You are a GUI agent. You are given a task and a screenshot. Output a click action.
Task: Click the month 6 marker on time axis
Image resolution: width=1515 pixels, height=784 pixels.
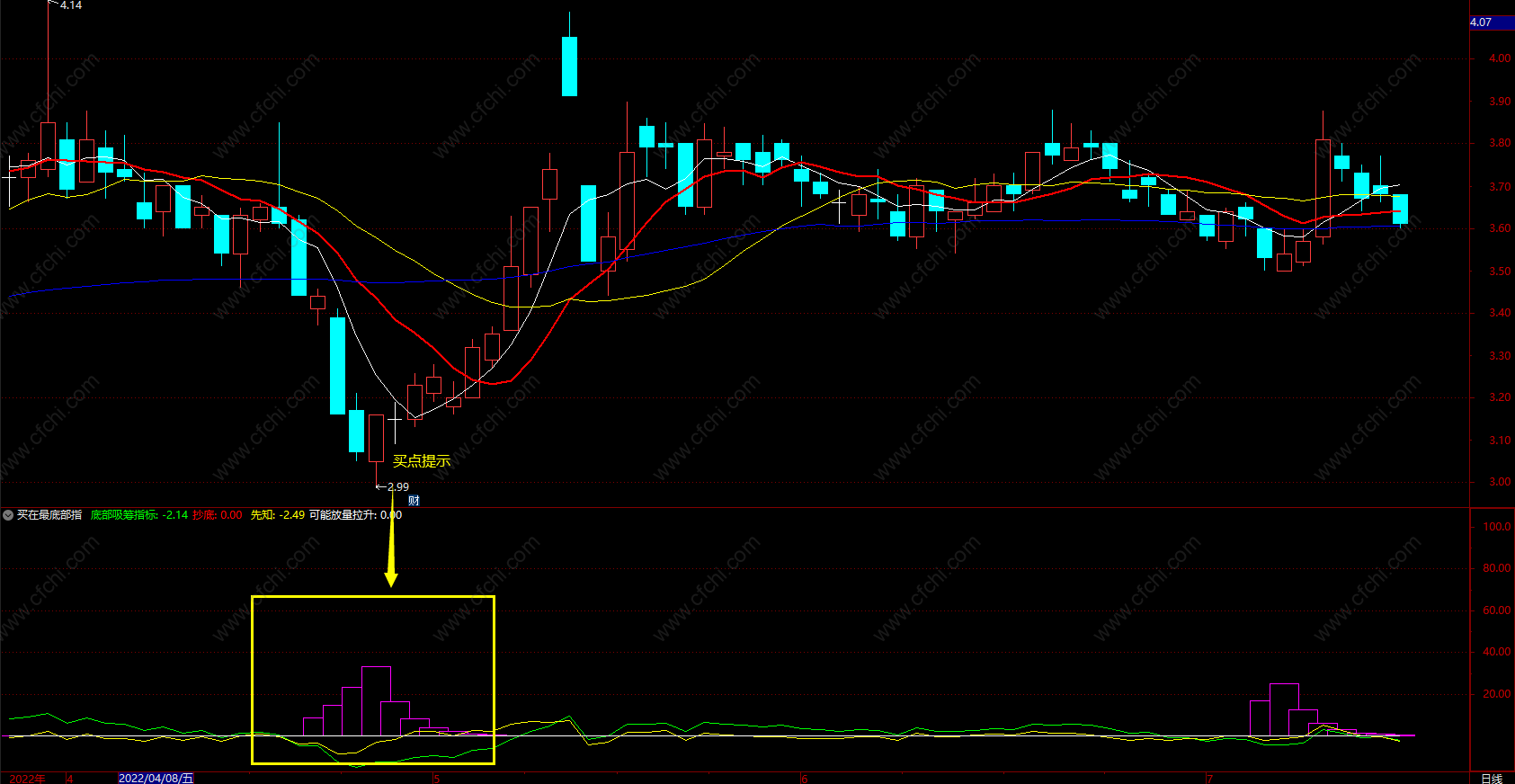[805, 779]
